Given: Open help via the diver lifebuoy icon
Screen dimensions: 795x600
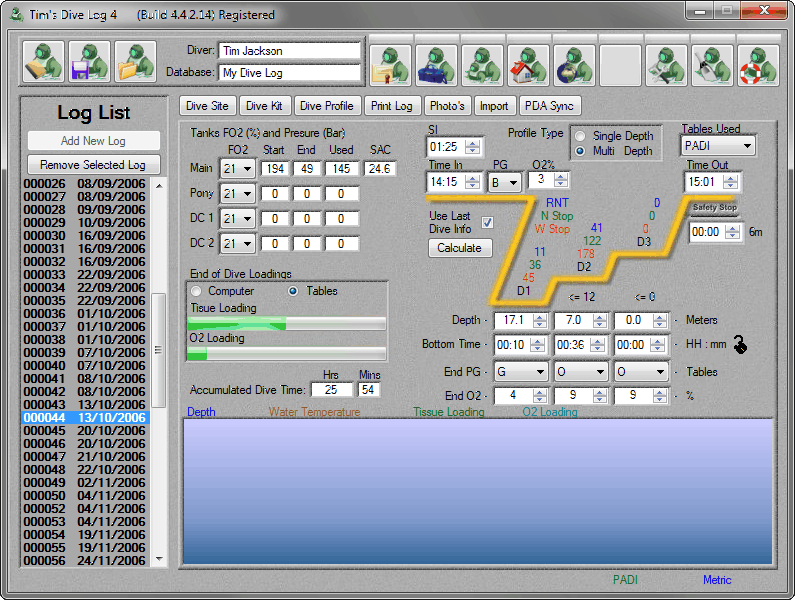Looking at the screenshot, I should [758, 66].
